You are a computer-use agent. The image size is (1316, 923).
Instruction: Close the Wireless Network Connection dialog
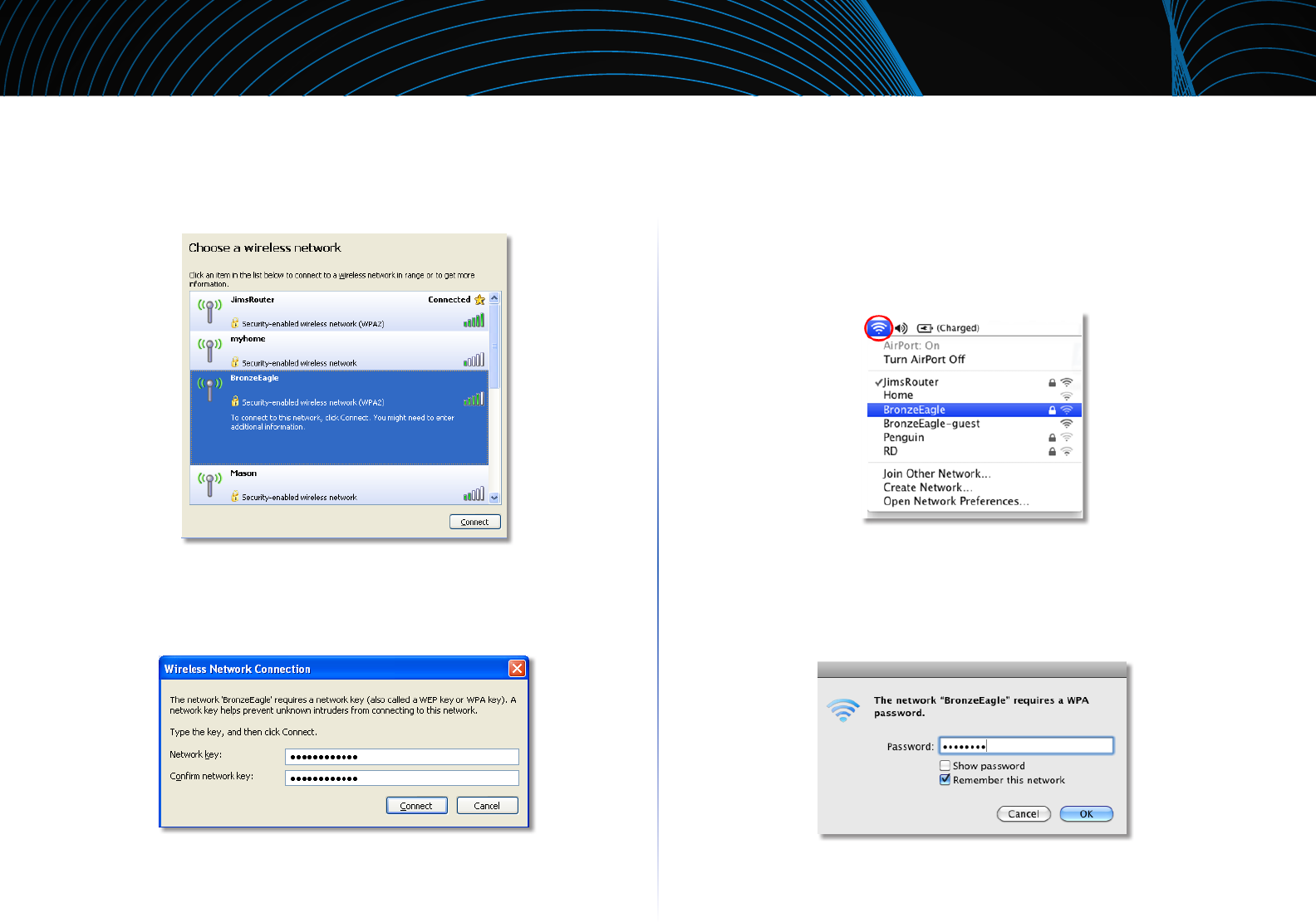517,669
